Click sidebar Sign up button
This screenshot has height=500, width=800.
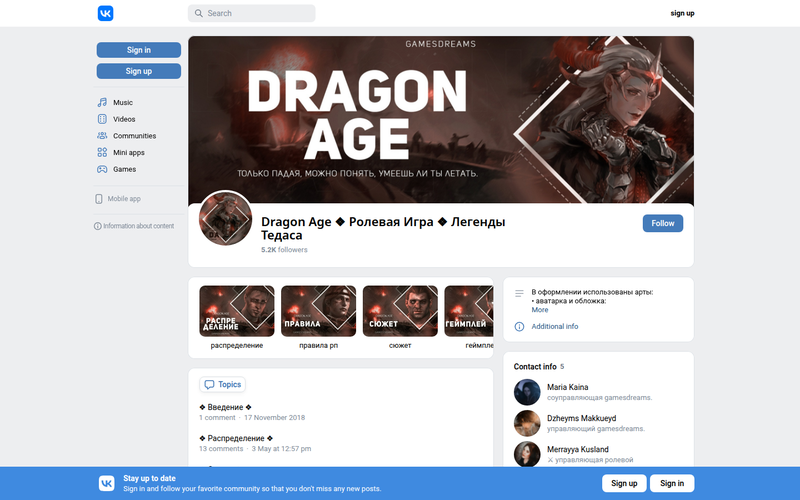pyautogui.click(x=139, y=71)
